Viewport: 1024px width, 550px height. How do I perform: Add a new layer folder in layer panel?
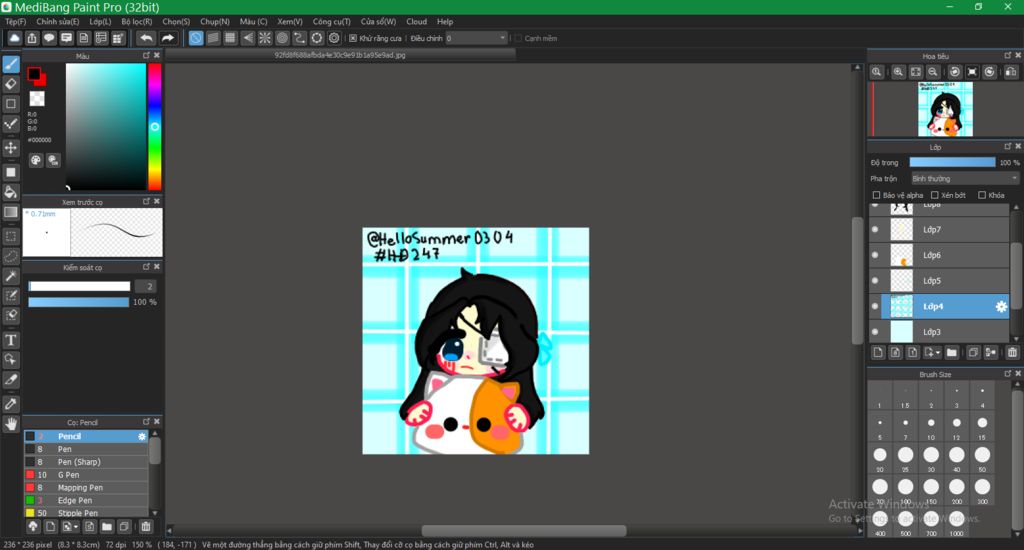(952, 353)
